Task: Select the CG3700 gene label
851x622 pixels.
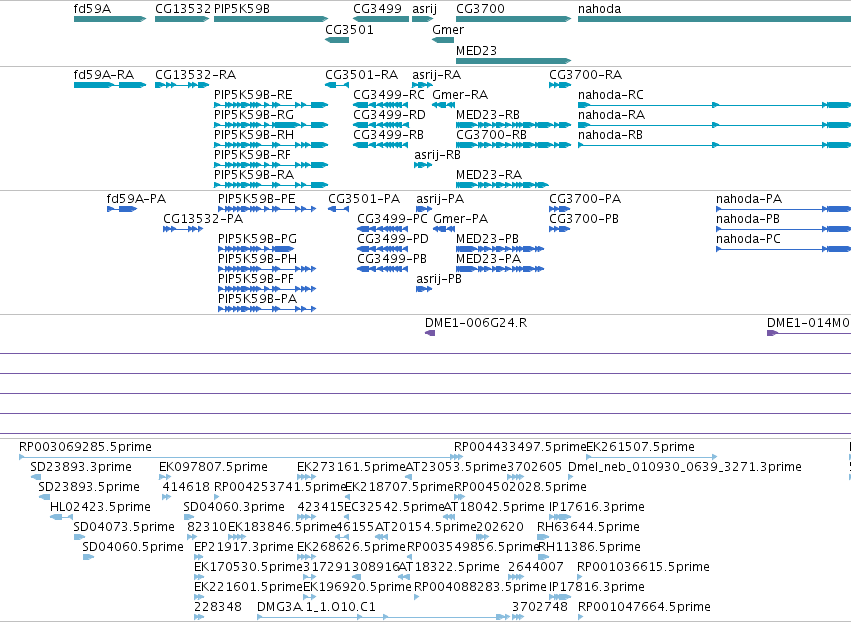Action: point(480,9)
